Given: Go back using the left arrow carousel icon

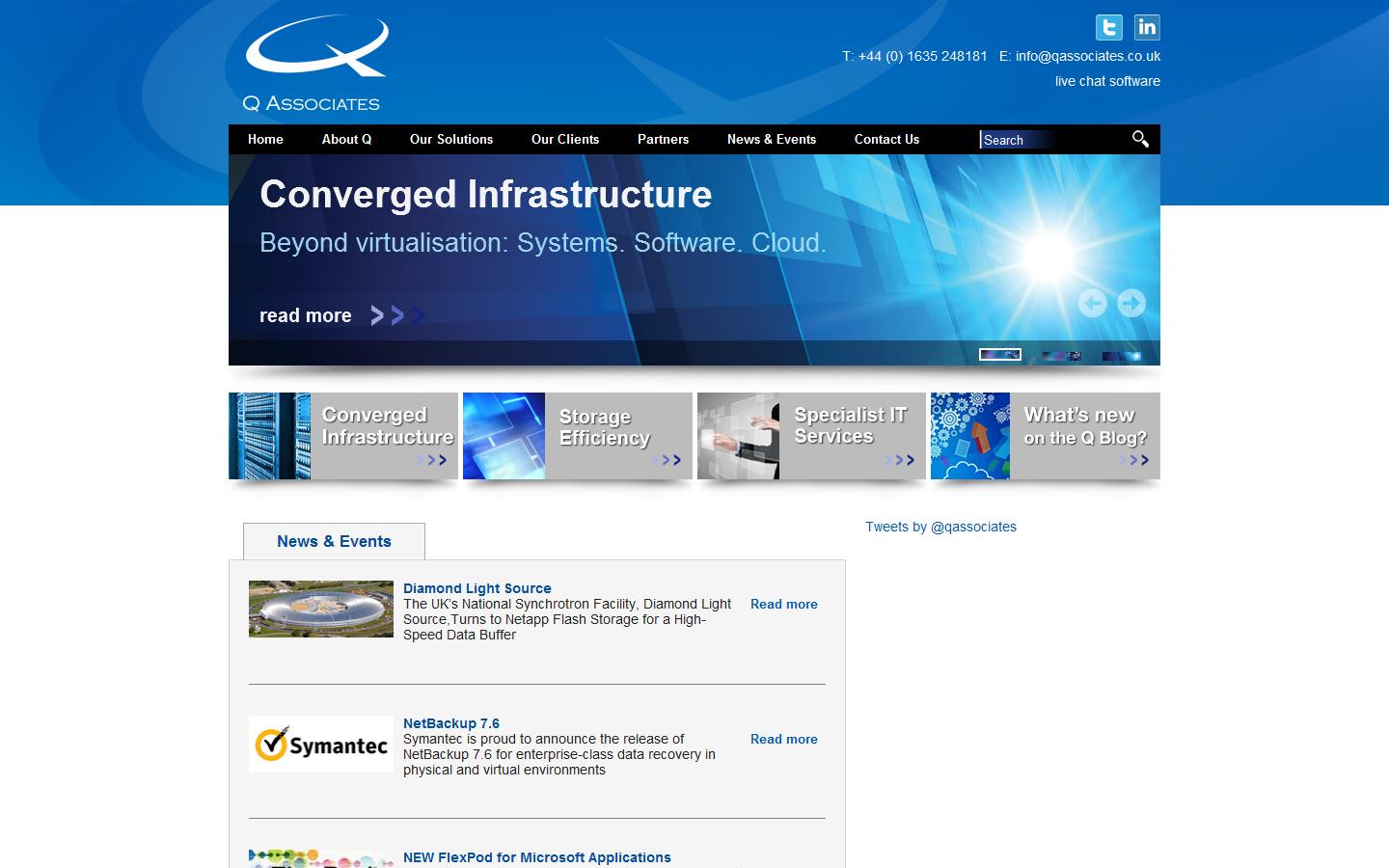Looking at the screenshot, I should [x=1092, y=303].
